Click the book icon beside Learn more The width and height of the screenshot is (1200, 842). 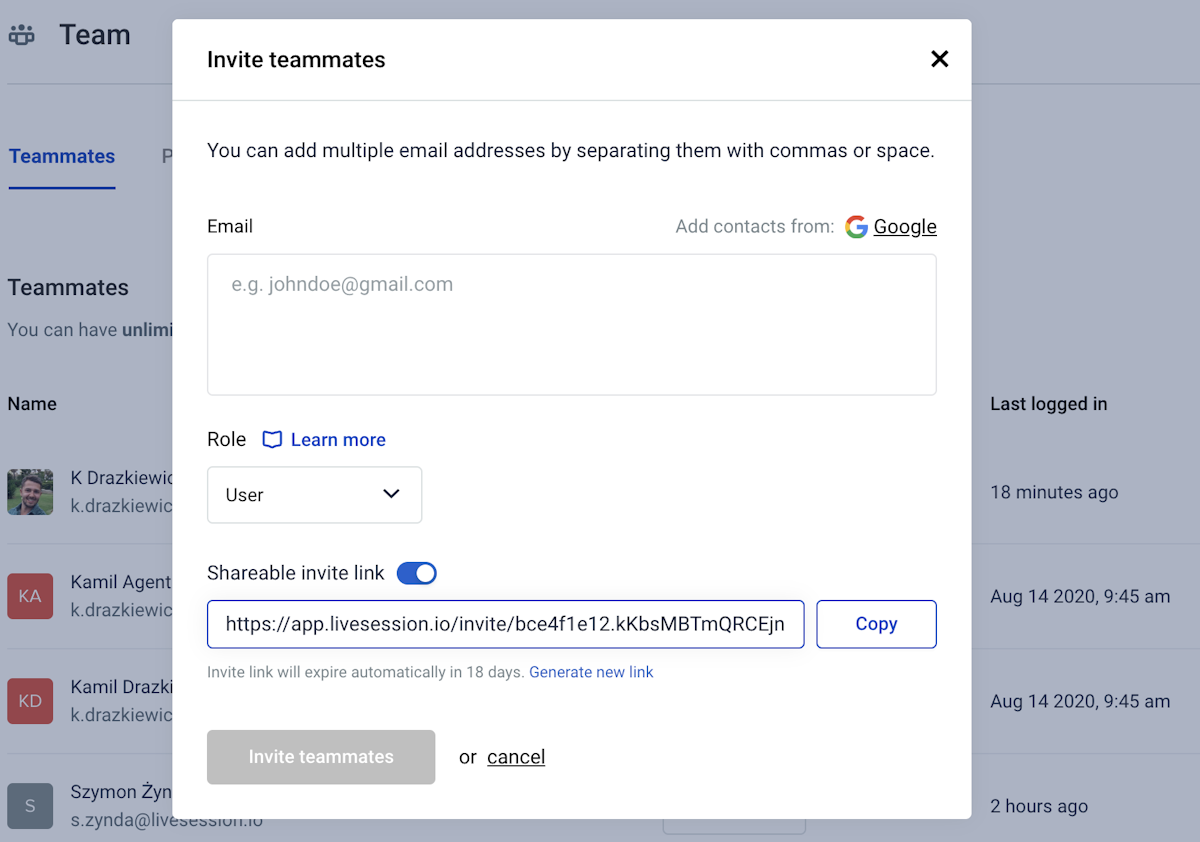click(x=272, y=440)
